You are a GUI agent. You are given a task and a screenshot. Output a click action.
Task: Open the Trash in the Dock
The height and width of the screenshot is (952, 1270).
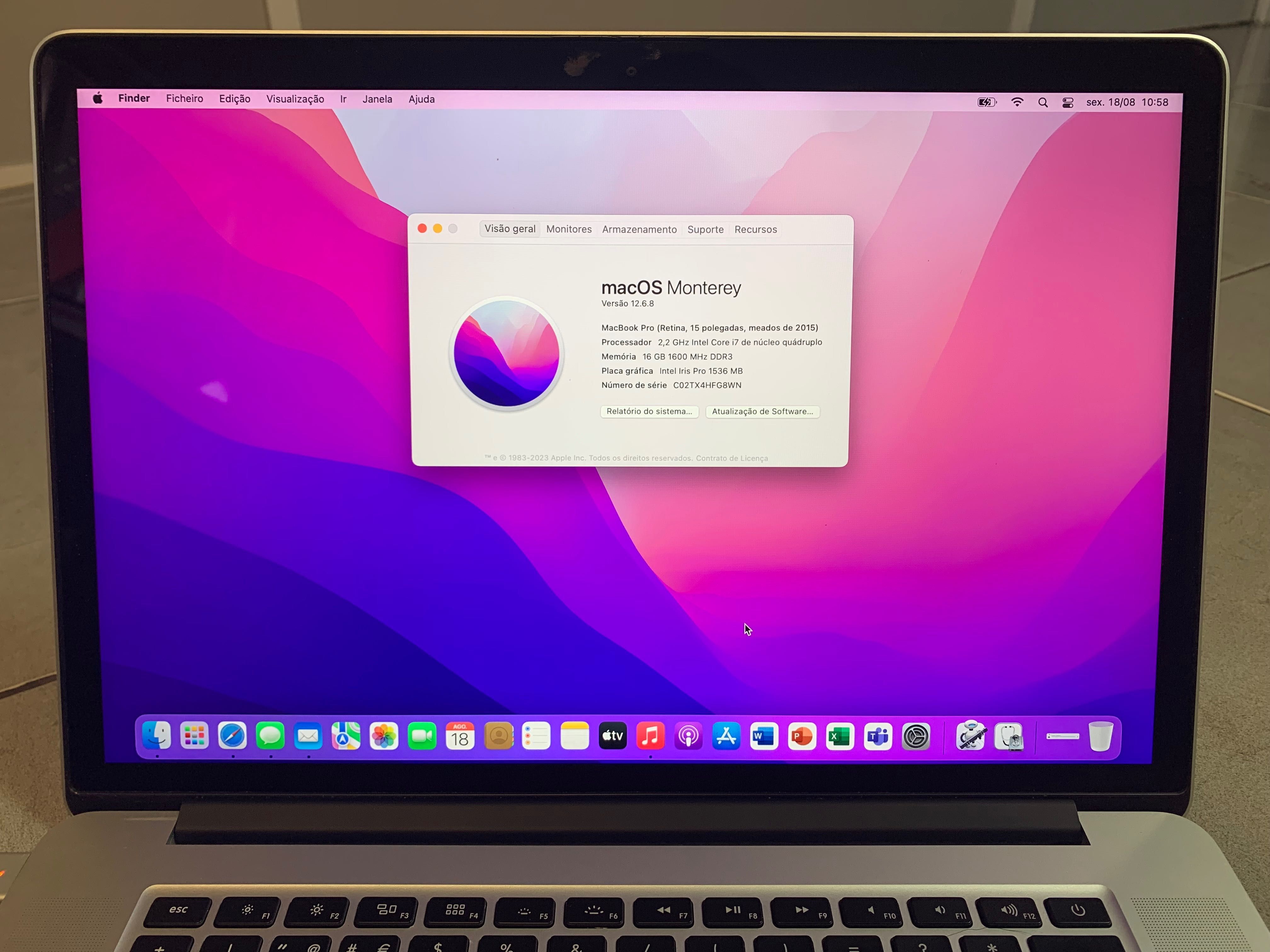click(1101, 736)
